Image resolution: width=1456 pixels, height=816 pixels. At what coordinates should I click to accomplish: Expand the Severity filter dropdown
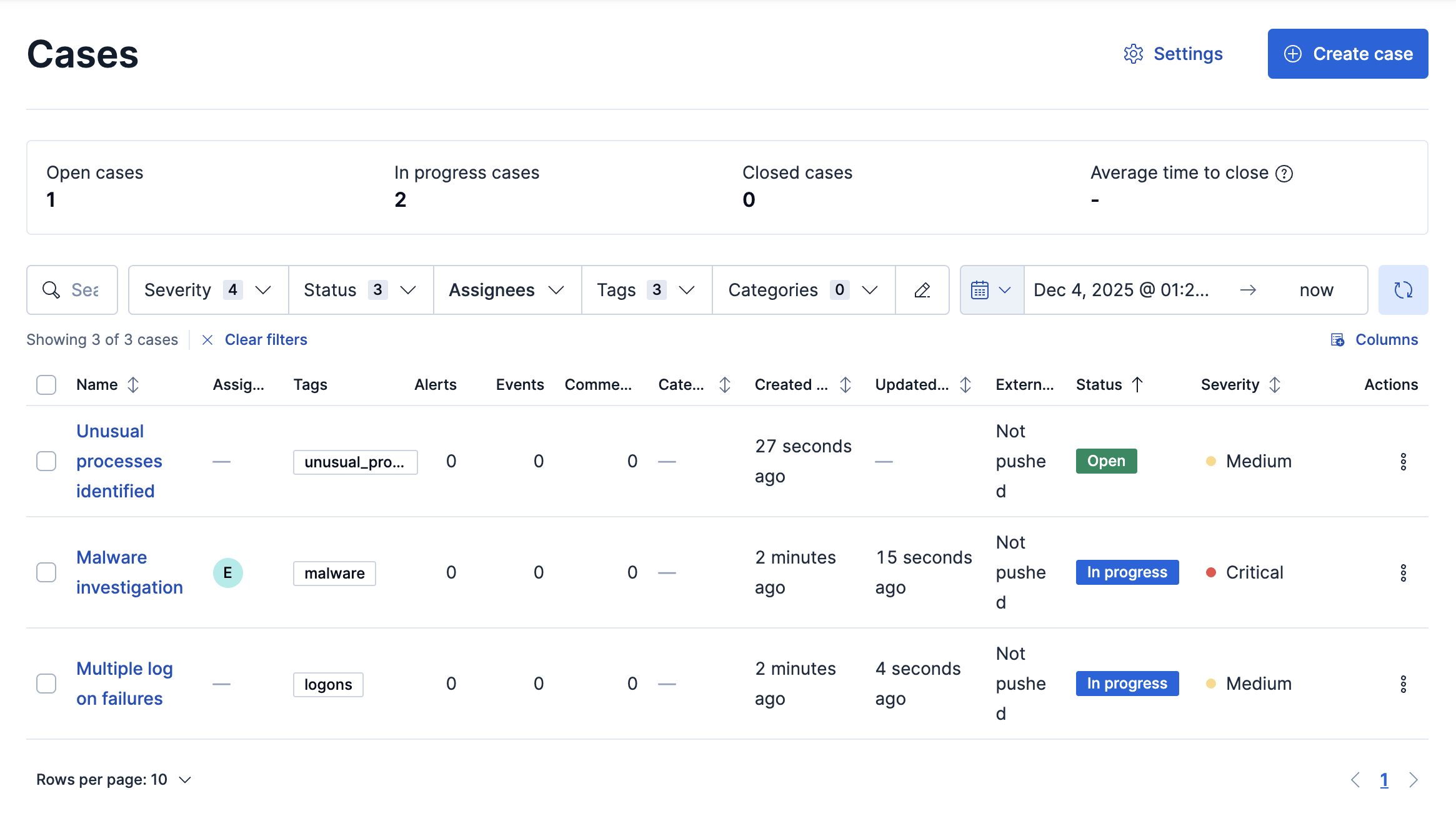(207, 290)
